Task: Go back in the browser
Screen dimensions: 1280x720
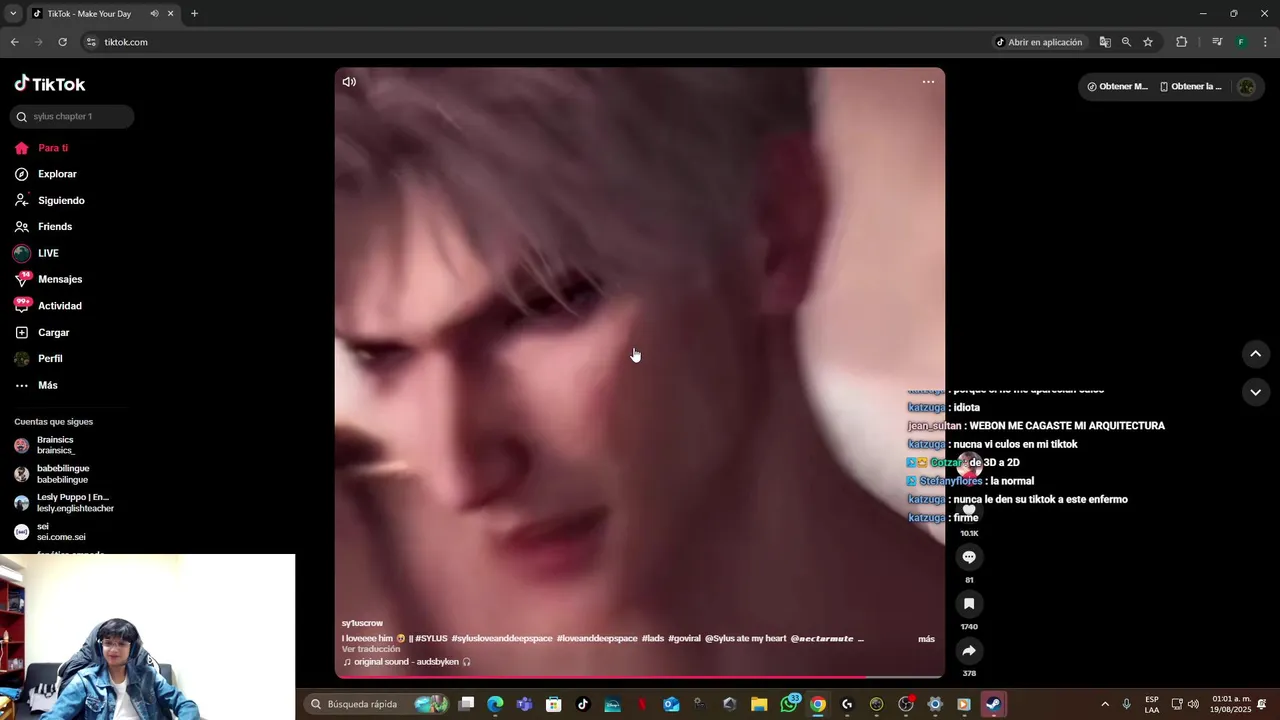Action: pos(14,42)
